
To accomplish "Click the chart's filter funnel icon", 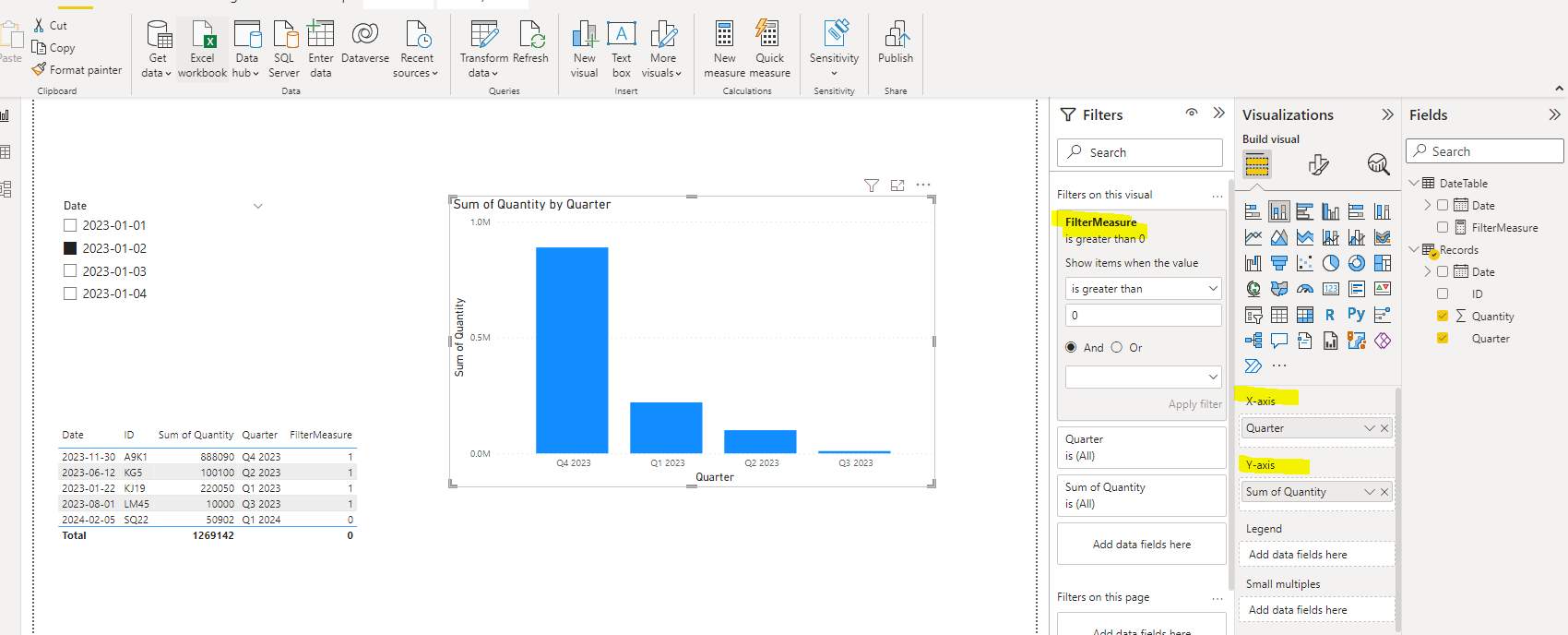I will tap(872, 186).
